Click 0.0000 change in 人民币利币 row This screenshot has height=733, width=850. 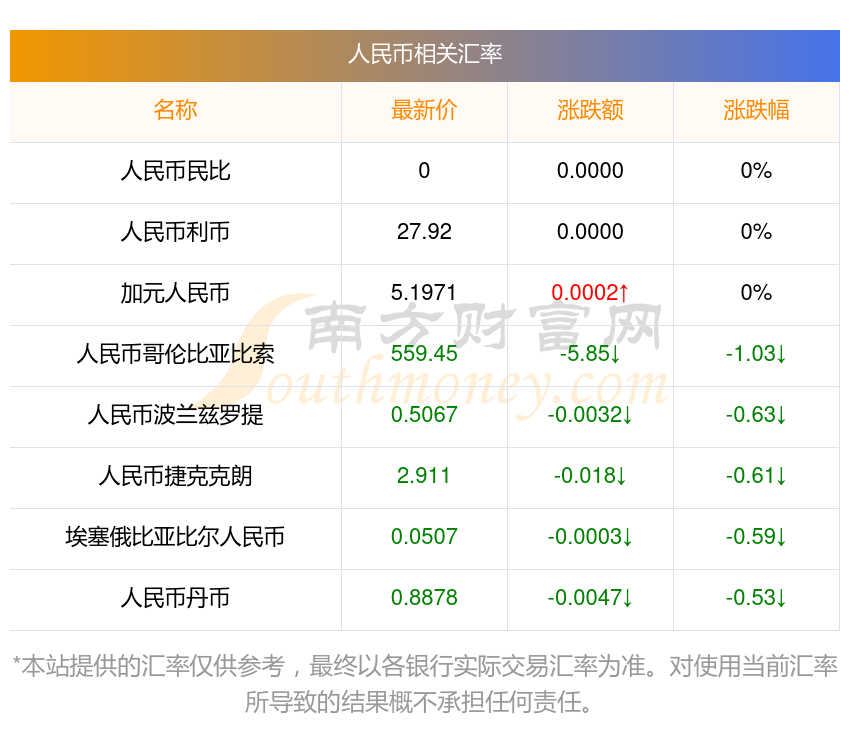click(x=590, y=232)
